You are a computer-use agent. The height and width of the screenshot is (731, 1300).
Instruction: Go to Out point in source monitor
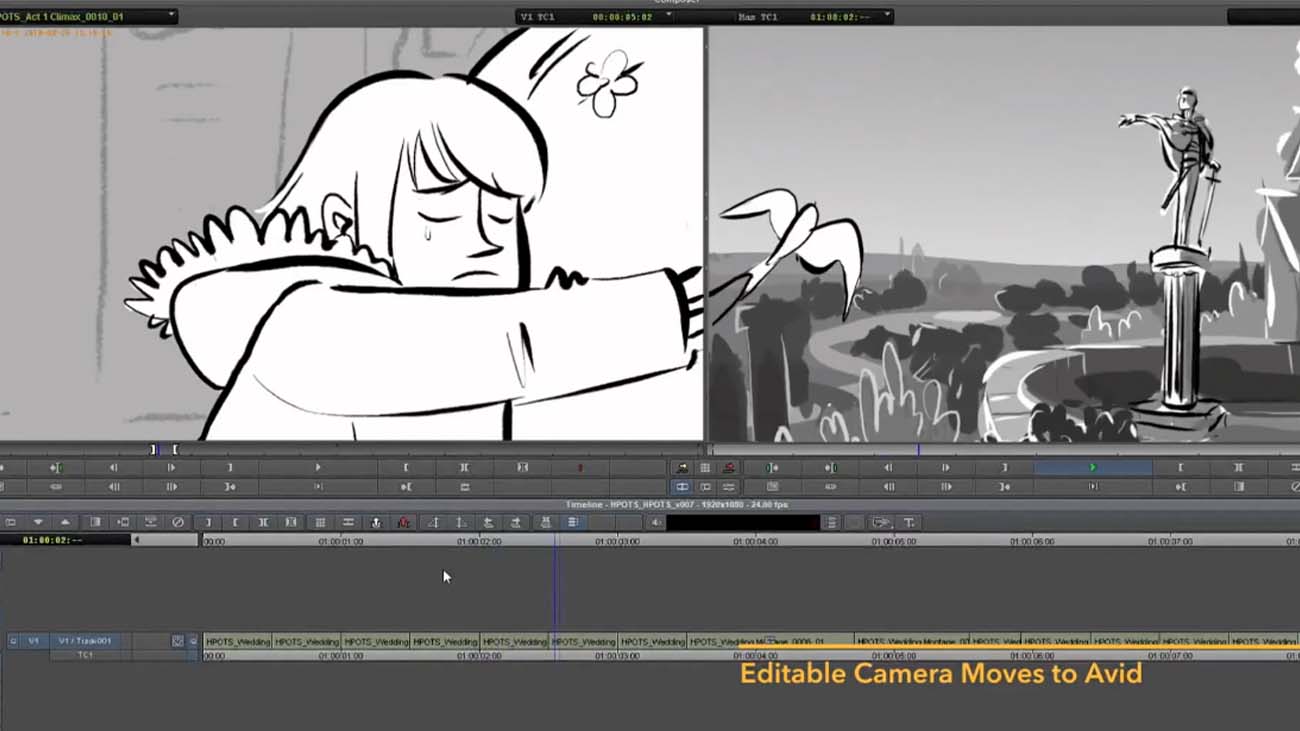(x=230, y=487)
